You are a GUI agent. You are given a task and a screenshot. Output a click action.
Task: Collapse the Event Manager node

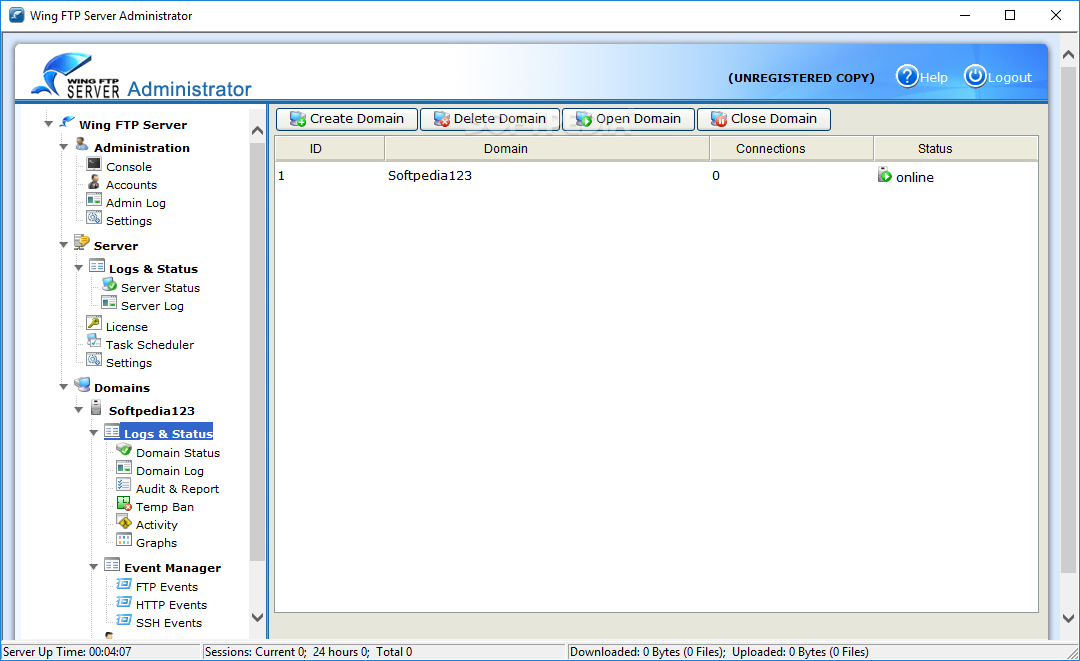[94, 567]
